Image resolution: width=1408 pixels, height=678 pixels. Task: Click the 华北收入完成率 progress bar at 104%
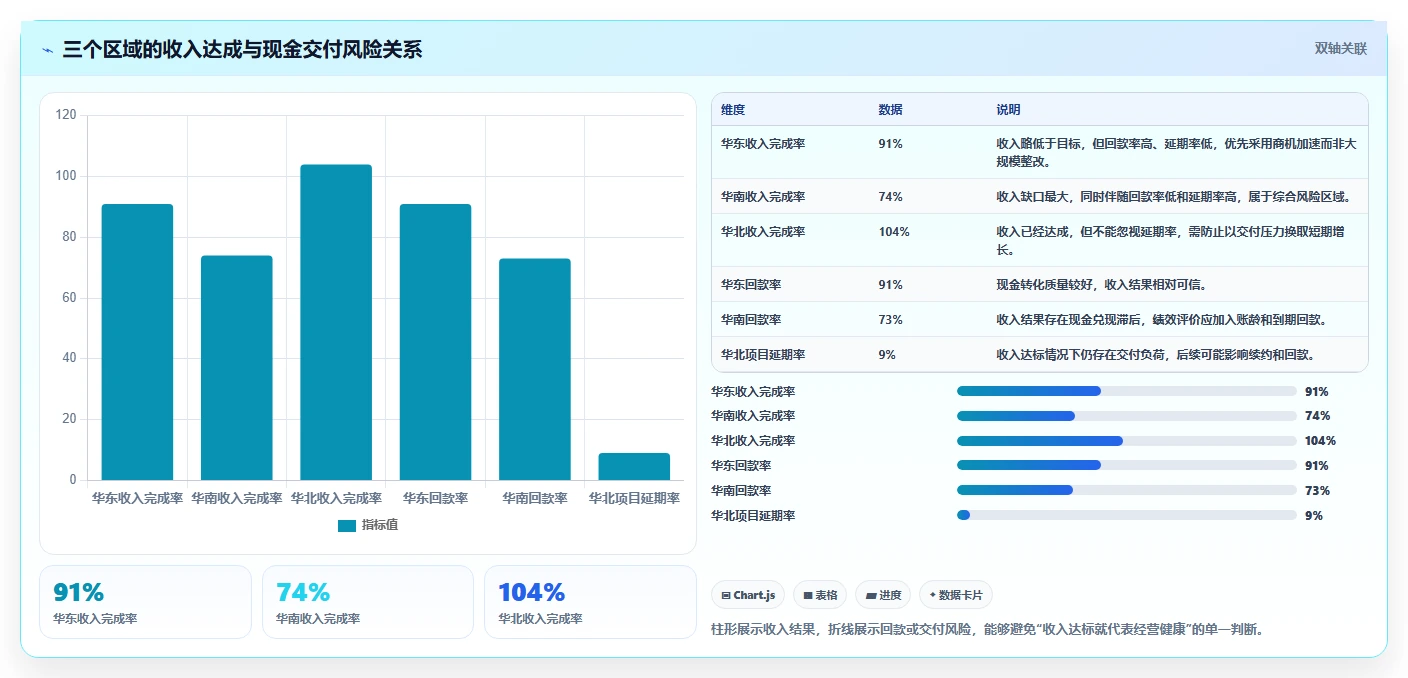click(x=1127, y=441)
